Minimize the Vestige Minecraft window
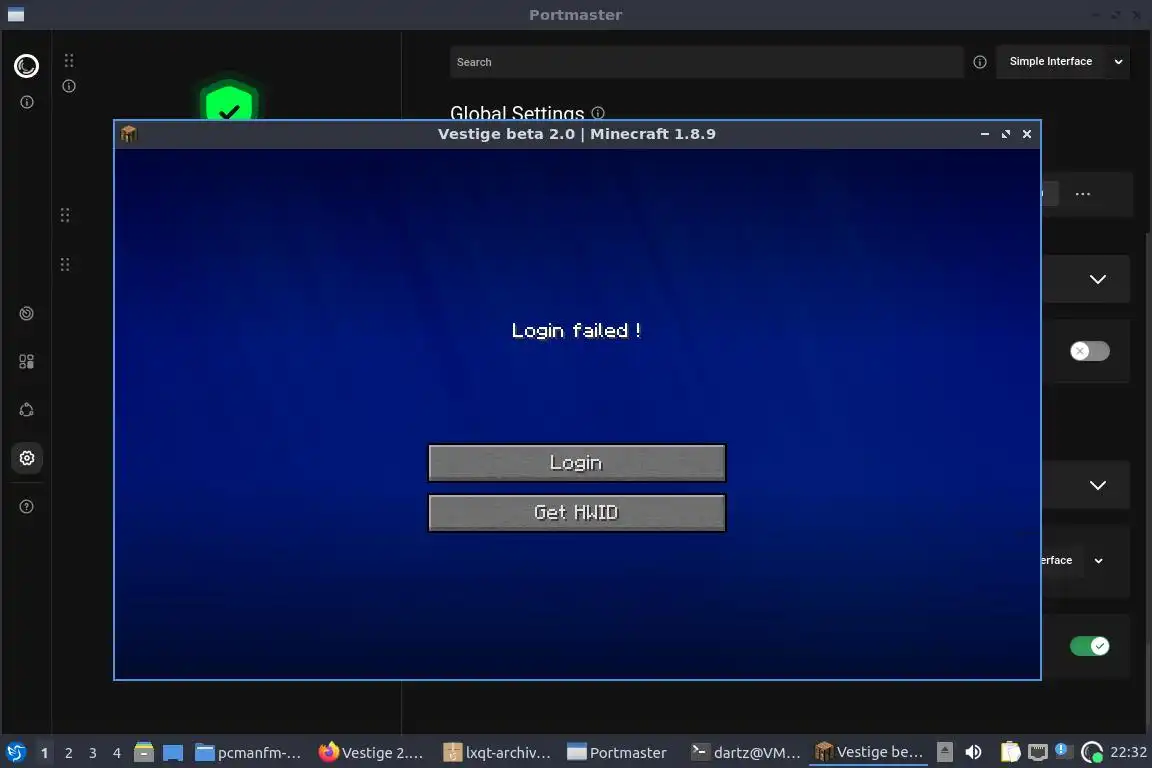 click(x=984, y=134)
